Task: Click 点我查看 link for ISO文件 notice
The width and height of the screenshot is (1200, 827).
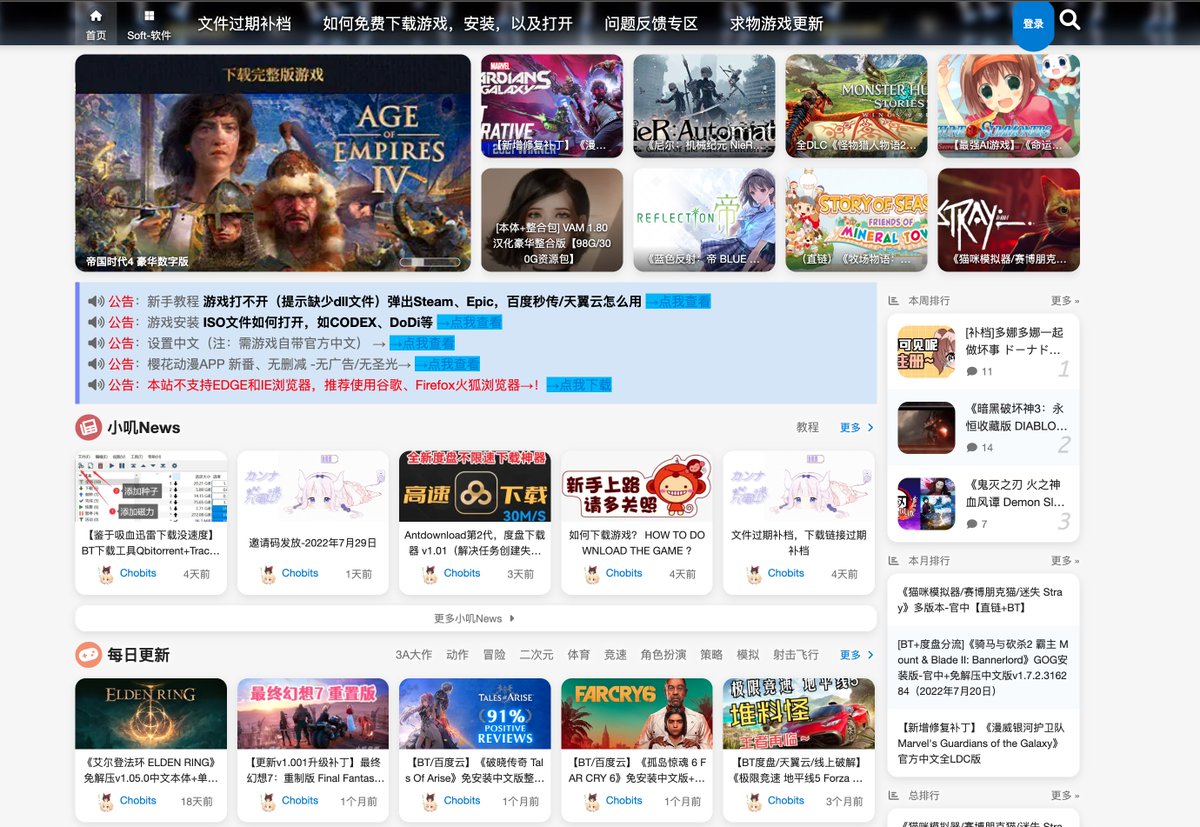Action: pyautogui.click(x=469, y=322)
